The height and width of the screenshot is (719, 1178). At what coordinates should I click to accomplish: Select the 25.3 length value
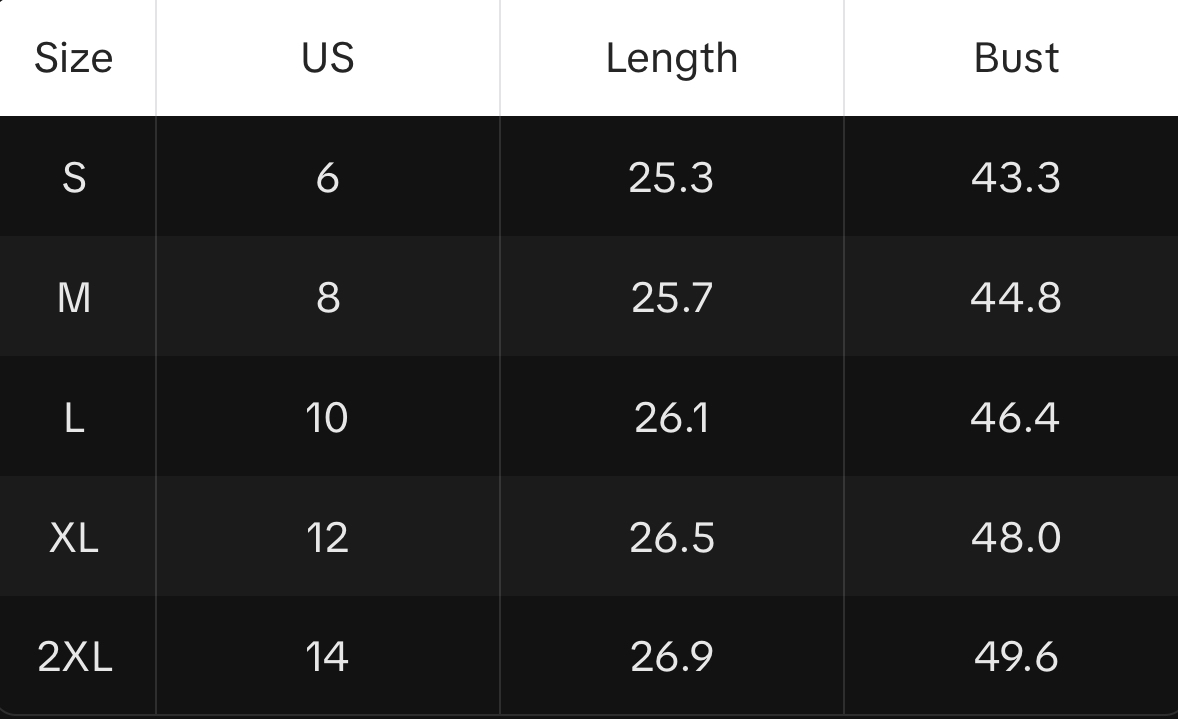click(x=671, y=178)
